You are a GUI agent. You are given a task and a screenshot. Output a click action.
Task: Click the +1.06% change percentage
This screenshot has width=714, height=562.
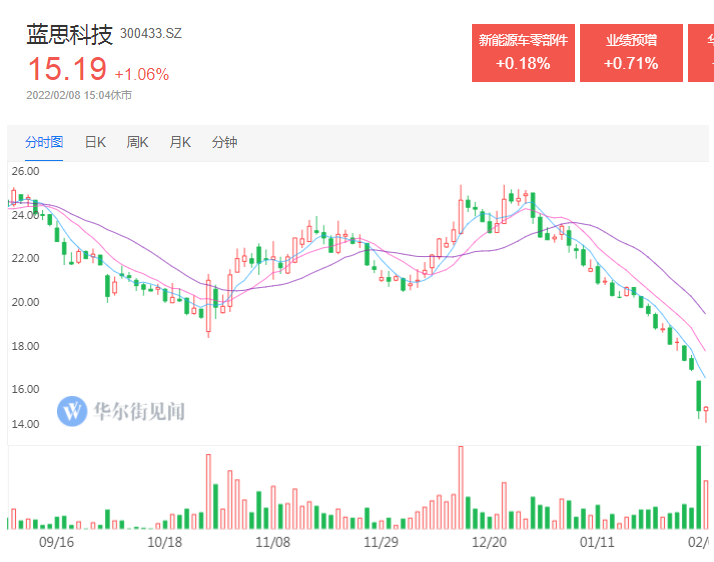point(142,74)
